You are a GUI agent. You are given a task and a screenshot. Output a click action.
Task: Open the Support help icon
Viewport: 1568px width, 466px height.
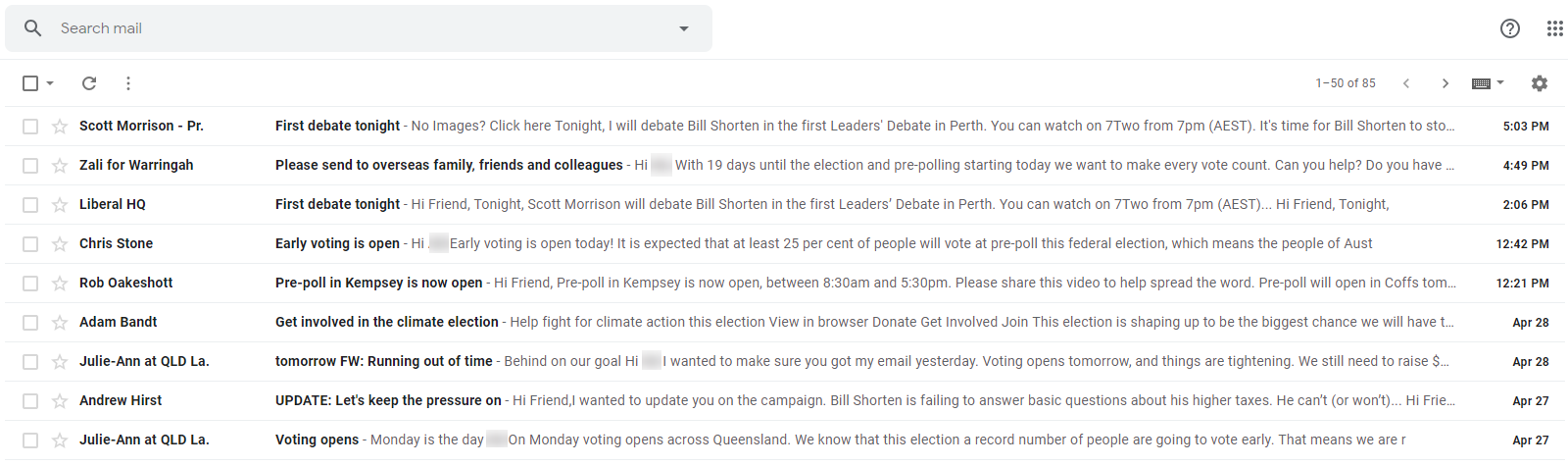1510,28
